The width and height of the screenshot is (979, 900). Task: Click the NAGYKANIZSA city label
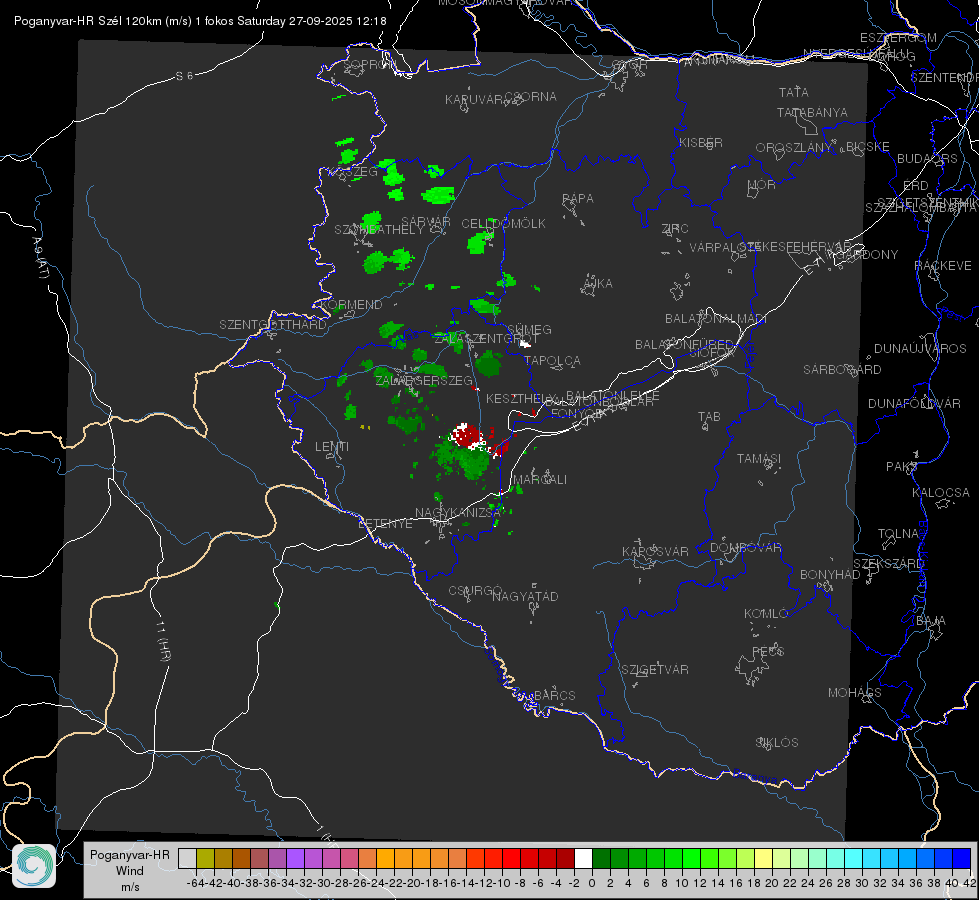[x=458, y=513]
